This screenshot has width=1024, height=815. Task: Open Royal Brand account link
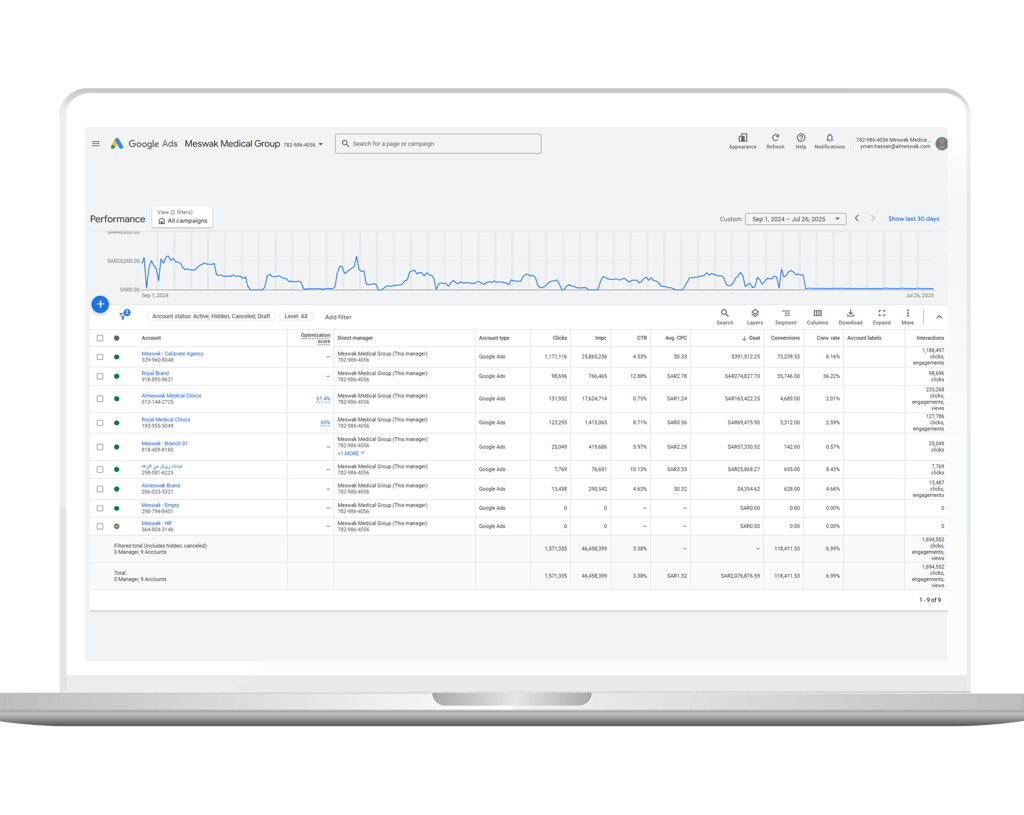click(155, 373)
